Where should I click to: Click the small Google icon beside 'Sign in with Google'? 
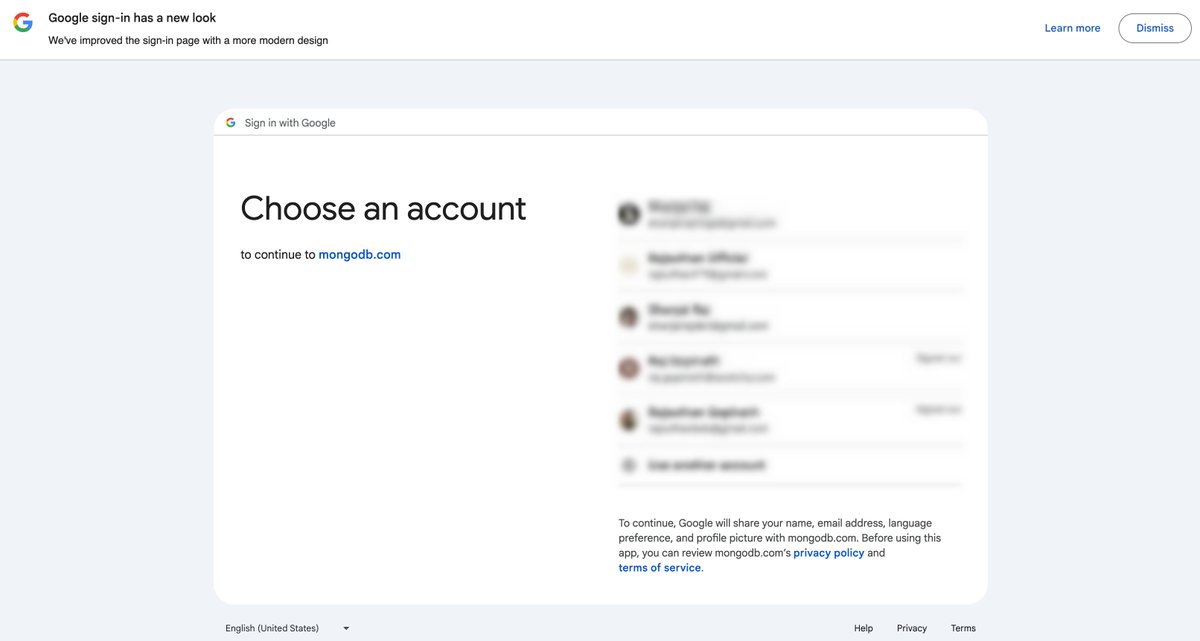231,123
